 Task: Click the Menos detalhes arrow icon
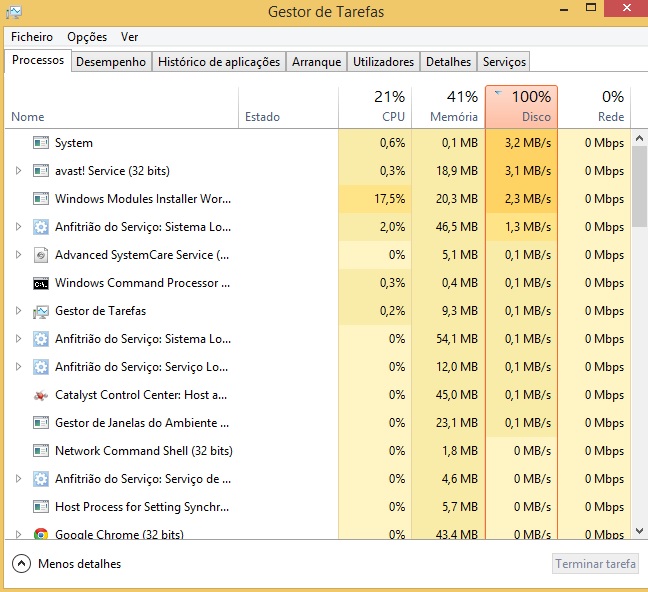(x=21, y=563)
